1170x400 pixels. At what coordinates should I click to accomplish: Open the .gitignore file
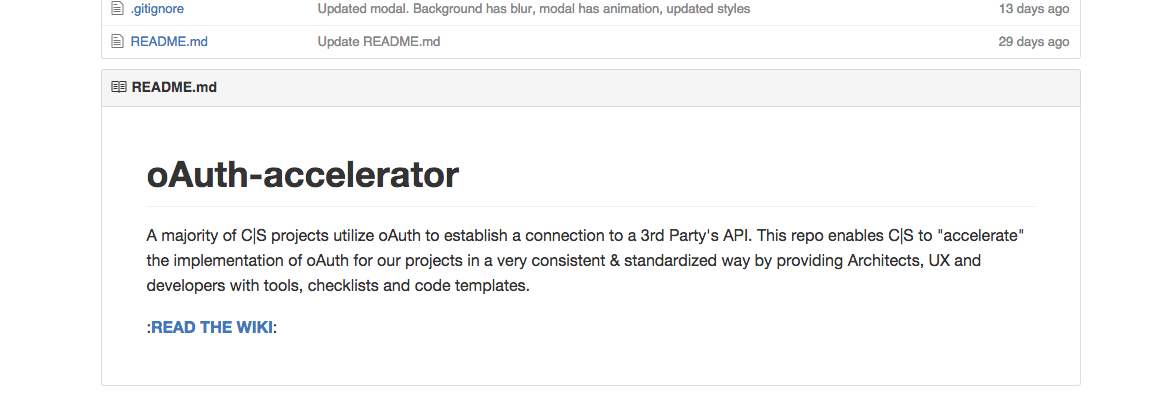tap(157, 9)
